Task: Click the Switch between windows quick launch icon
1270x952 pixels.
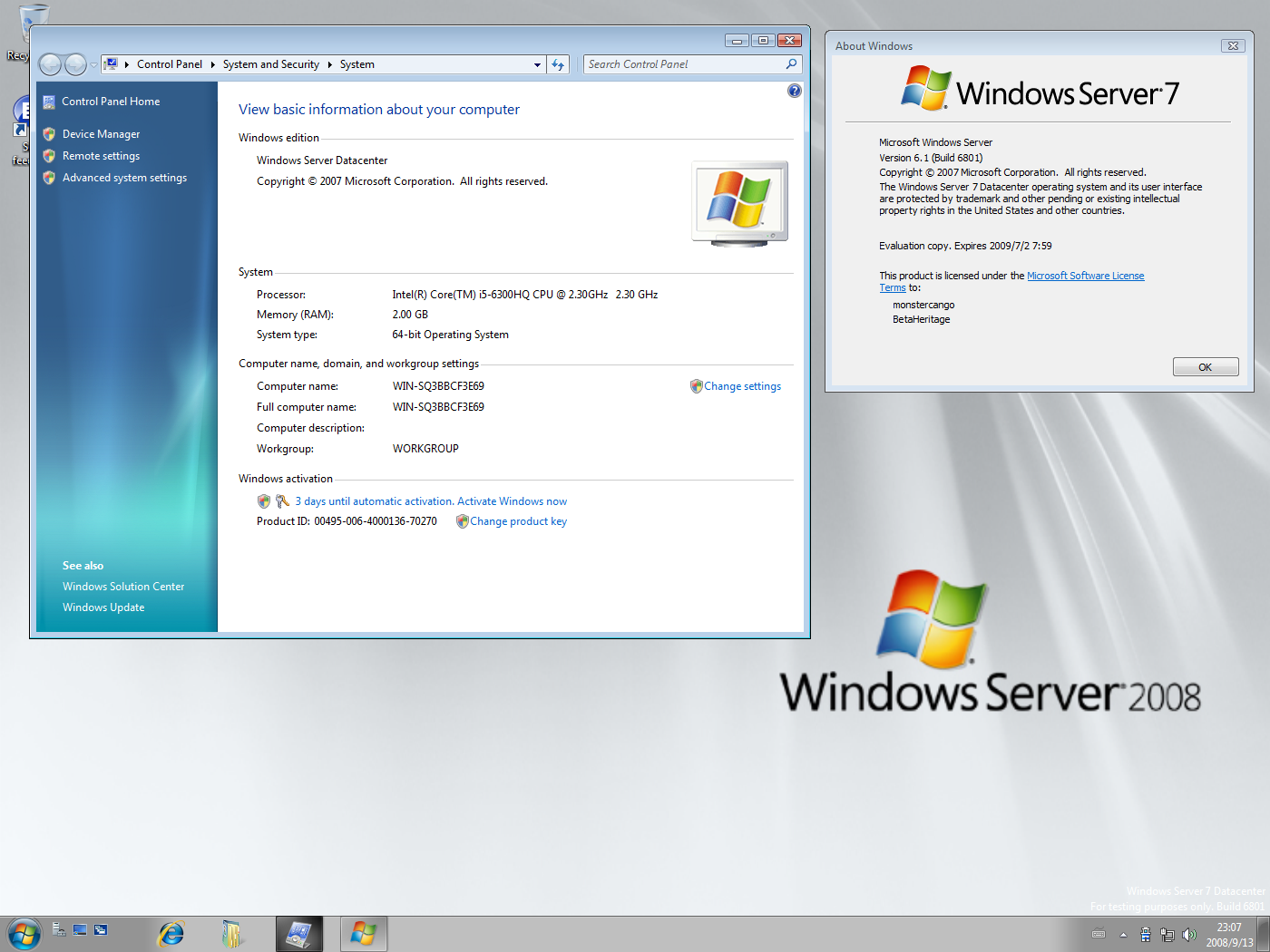Action: coord(101,929)
